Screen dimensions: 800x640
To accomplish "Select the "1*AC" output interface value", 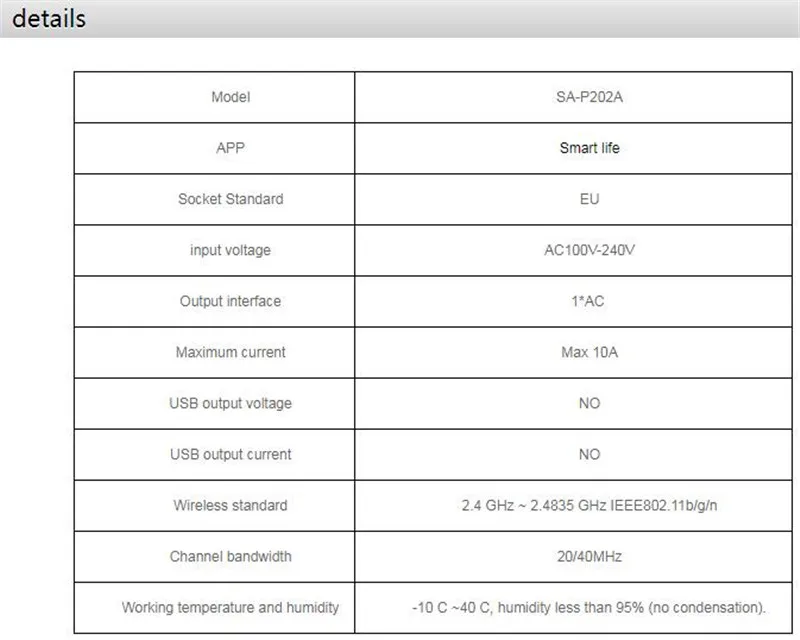I will [589, 301].
